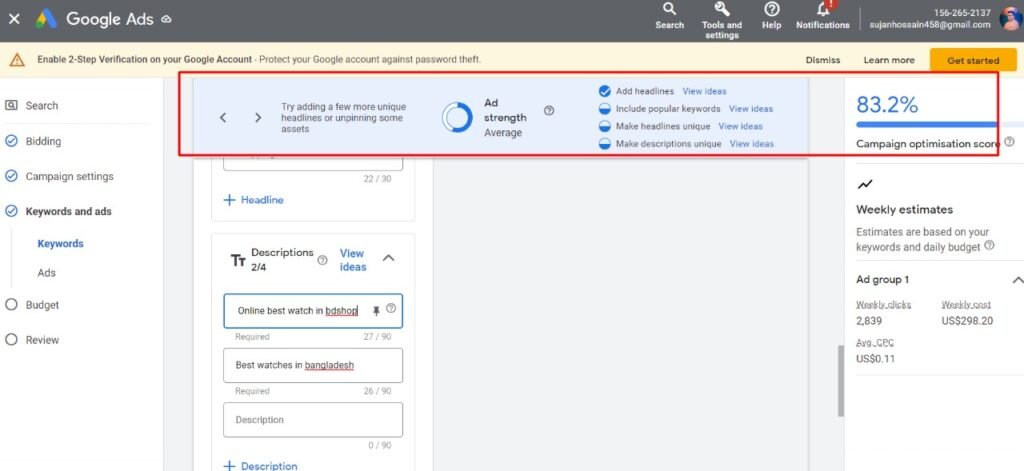
Task: Click the pin icon in first description field
Action: pyautogui.click(x=376, y=311)
